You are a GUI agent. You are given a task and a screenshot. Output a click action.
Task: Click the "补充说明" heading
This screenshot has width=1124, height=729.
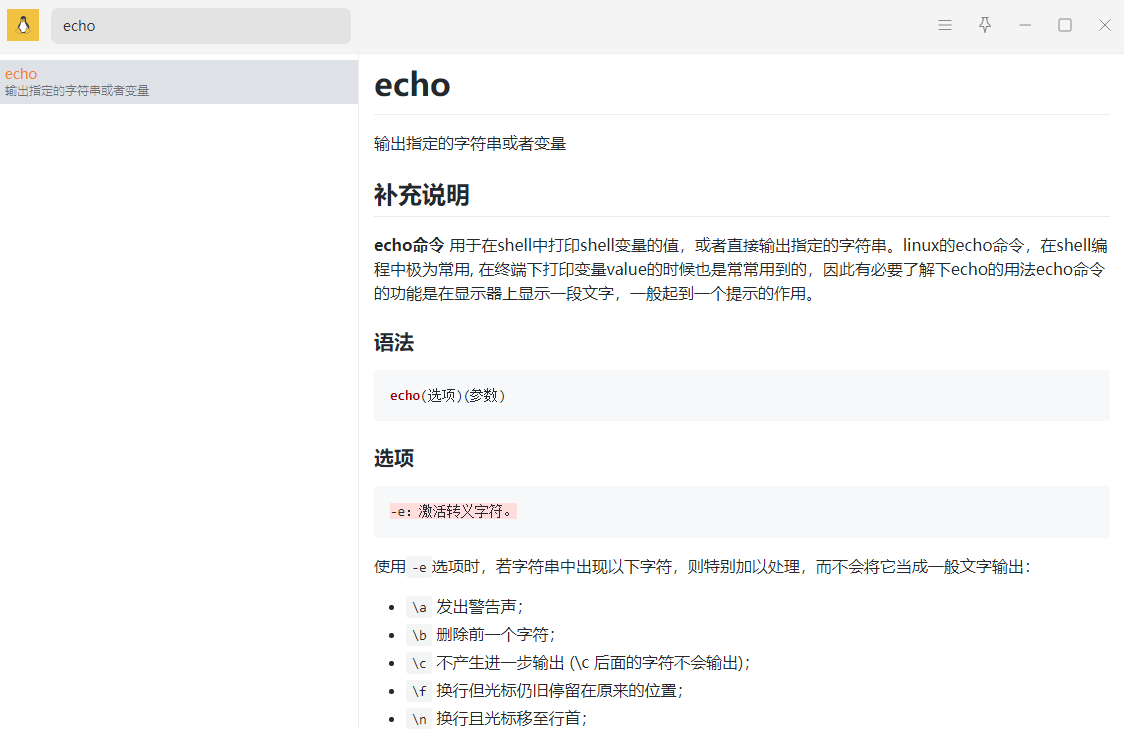(422, 195)
